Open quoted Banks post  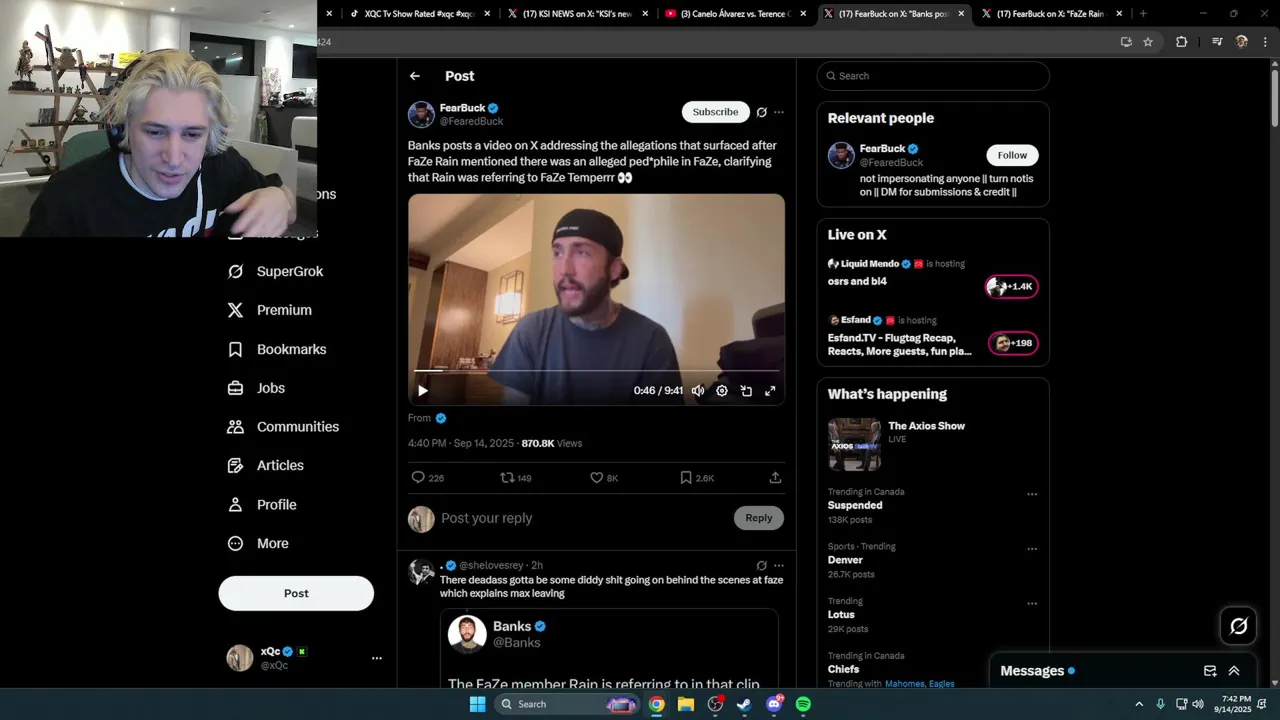pos(609,648)
